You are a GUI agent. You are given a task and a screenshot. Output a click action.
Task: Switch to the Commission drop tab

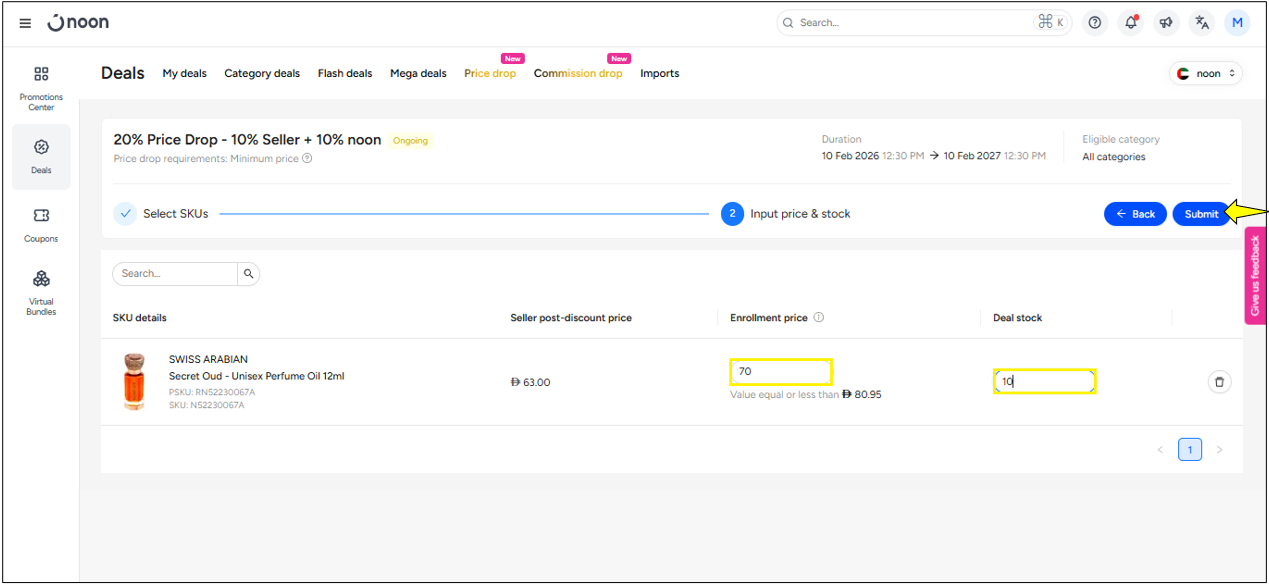pyautogui.click(x=577, y=73)
